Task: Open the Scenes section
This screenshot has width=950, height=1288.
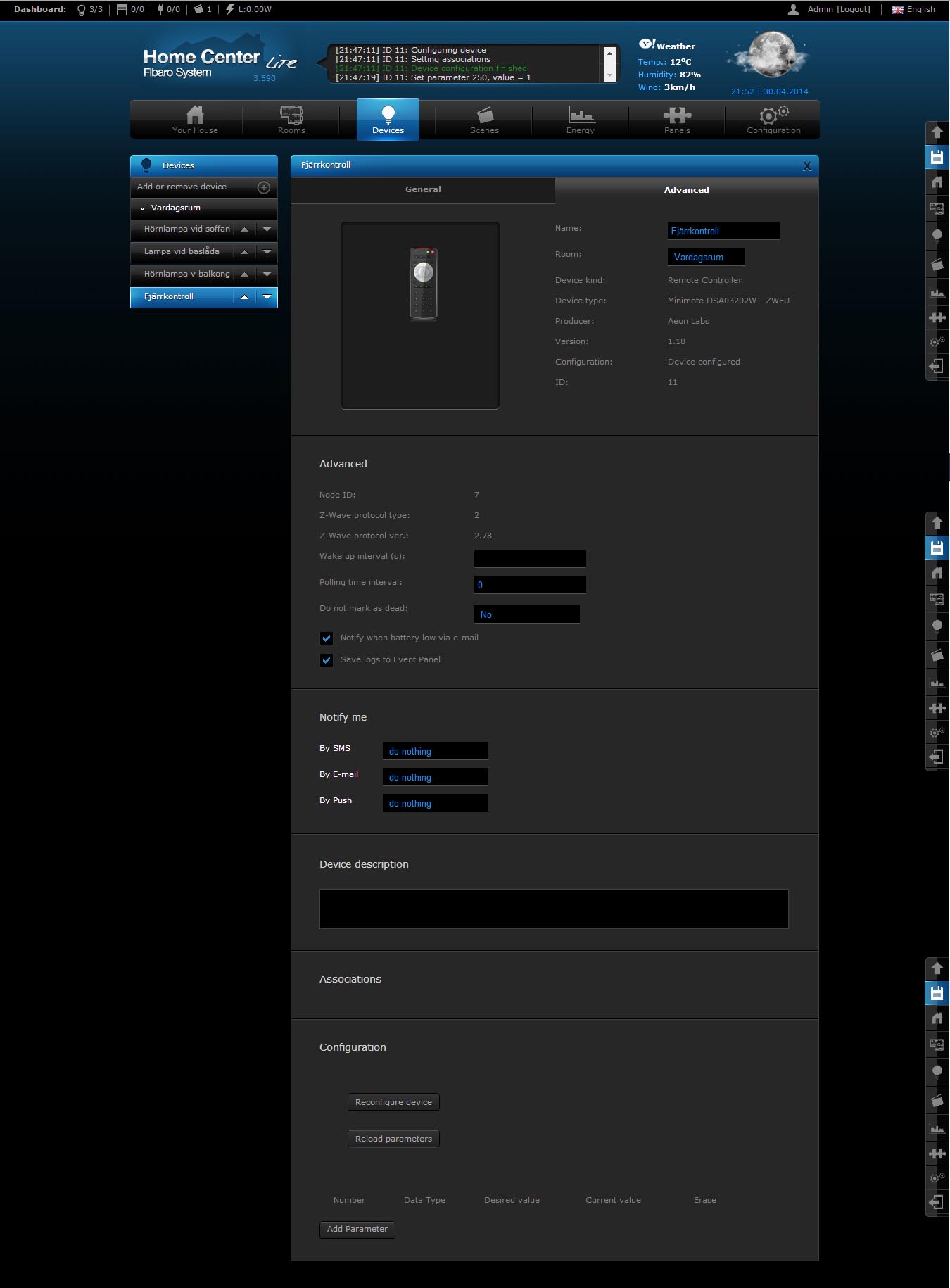Action: (484, 119)
